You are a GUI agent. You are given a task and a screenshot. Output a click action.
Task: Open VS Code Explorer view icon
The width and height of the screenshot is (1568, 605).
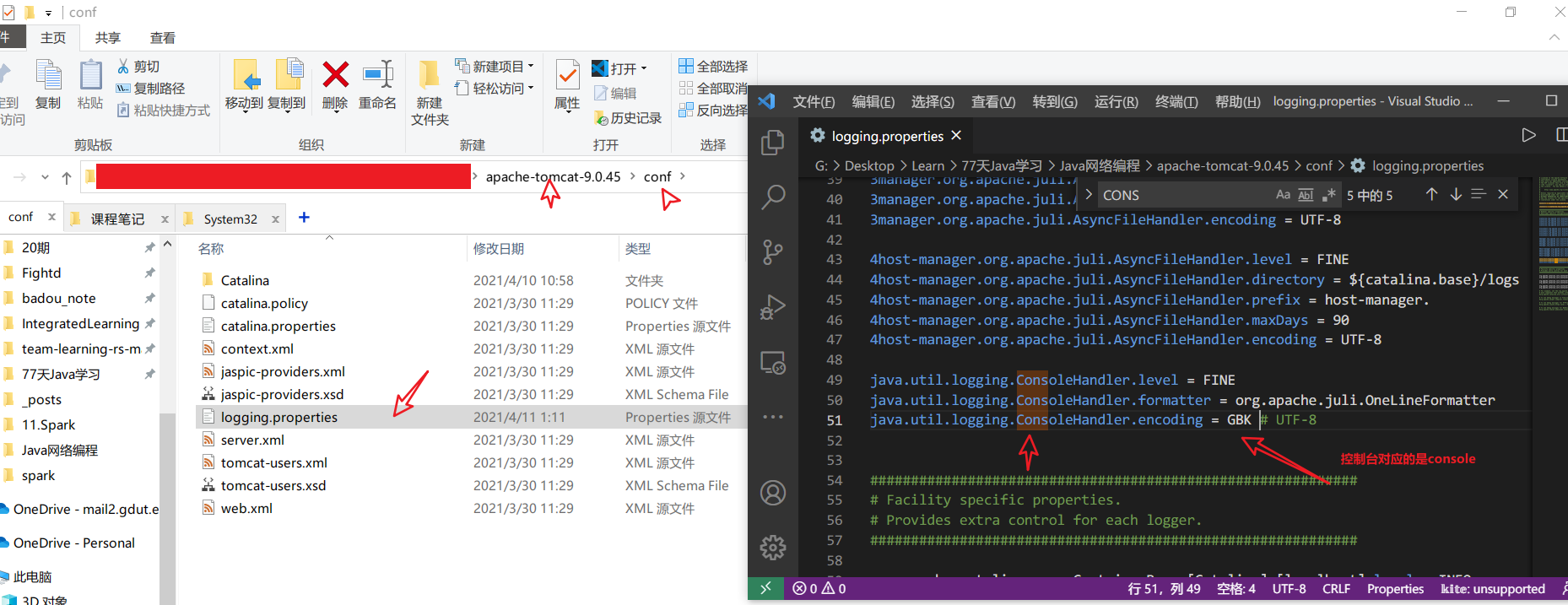click(772, 142)
